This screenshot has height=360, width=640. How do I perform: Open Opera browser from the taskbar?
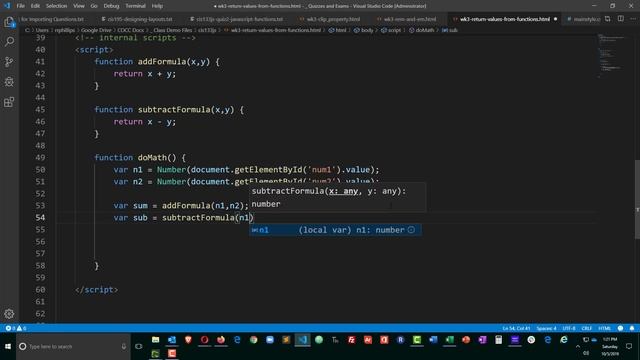(x=204, y=340)
